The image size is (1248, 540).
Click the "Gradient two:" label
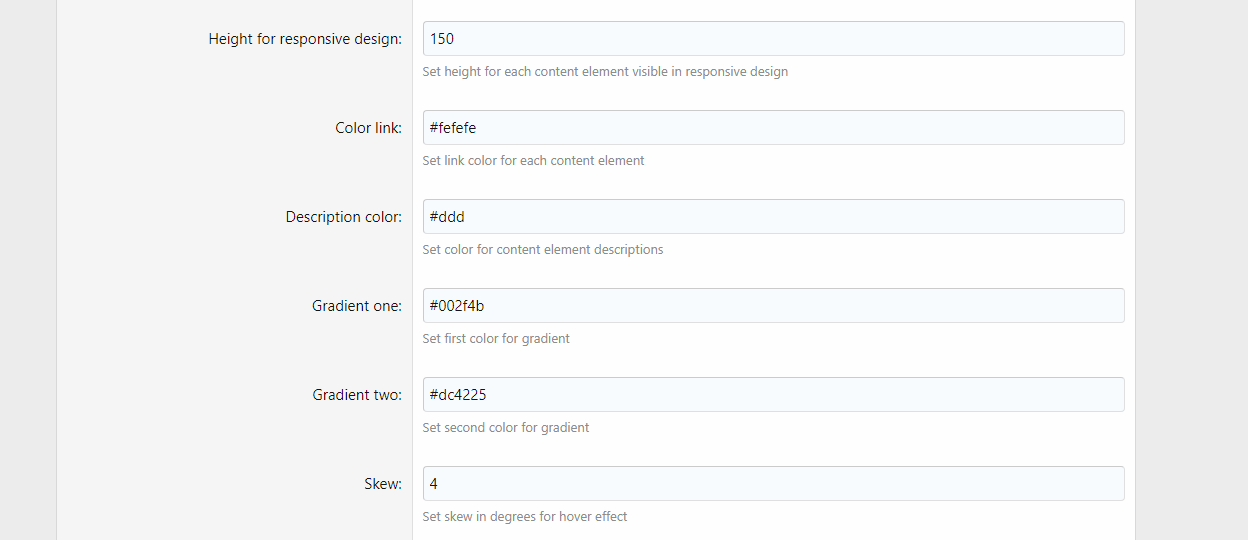click(356, 395)
